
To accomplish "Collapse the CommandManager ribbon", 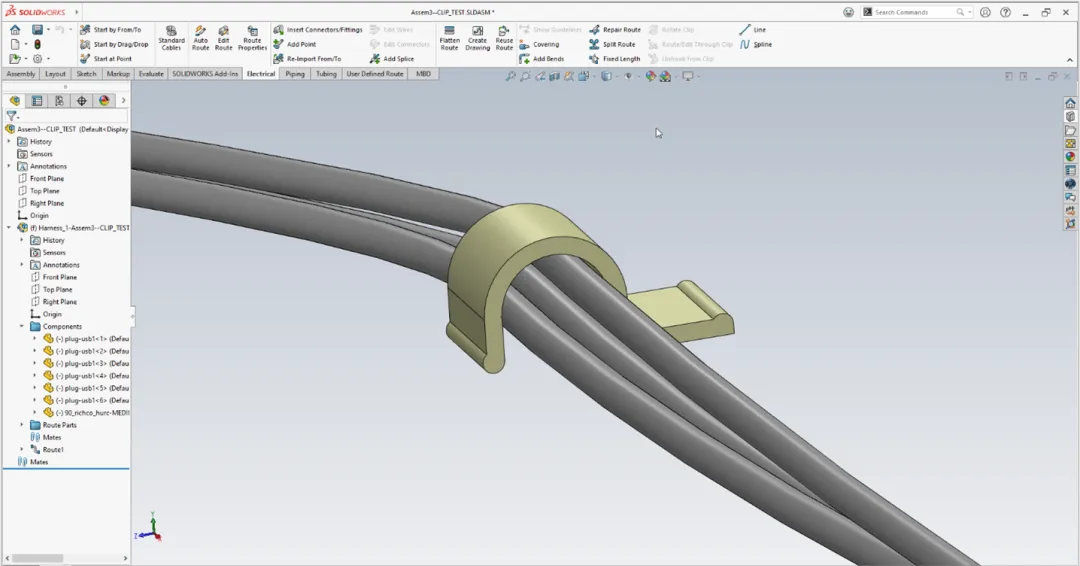I will tap(1070, 61).
